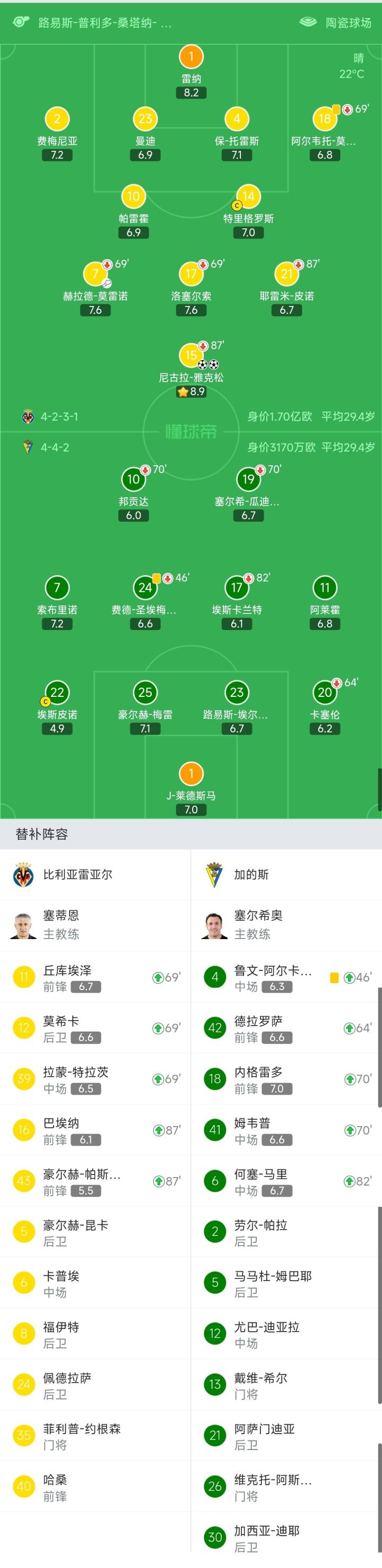The width and height of the screenshot is (382, 1568).
Task: Select substitute 内格雷多 in the bench list
Action: coord(258,1072)
